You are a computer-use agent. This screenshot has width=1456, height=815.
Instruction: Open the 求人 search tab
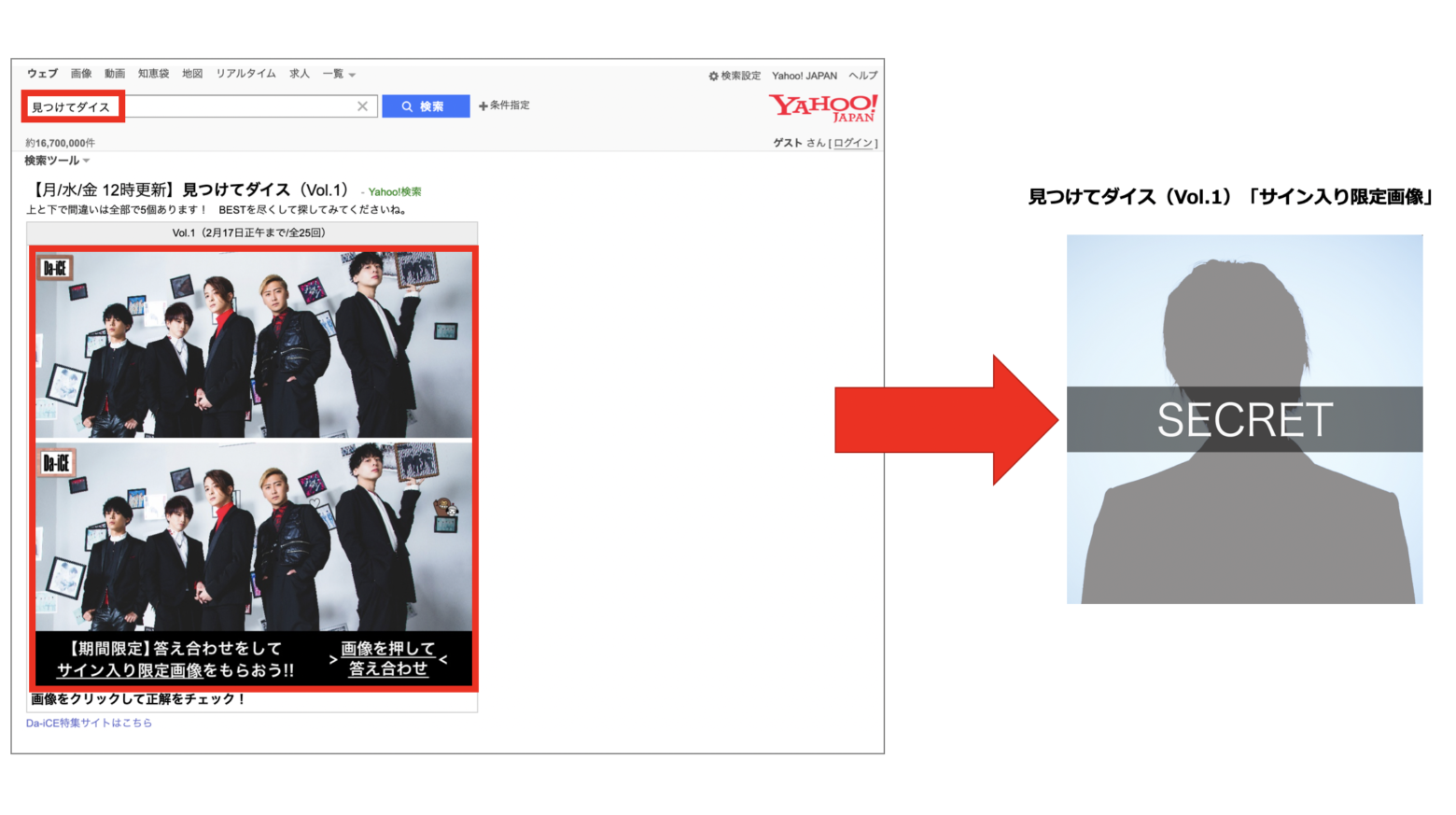(299, 74)
